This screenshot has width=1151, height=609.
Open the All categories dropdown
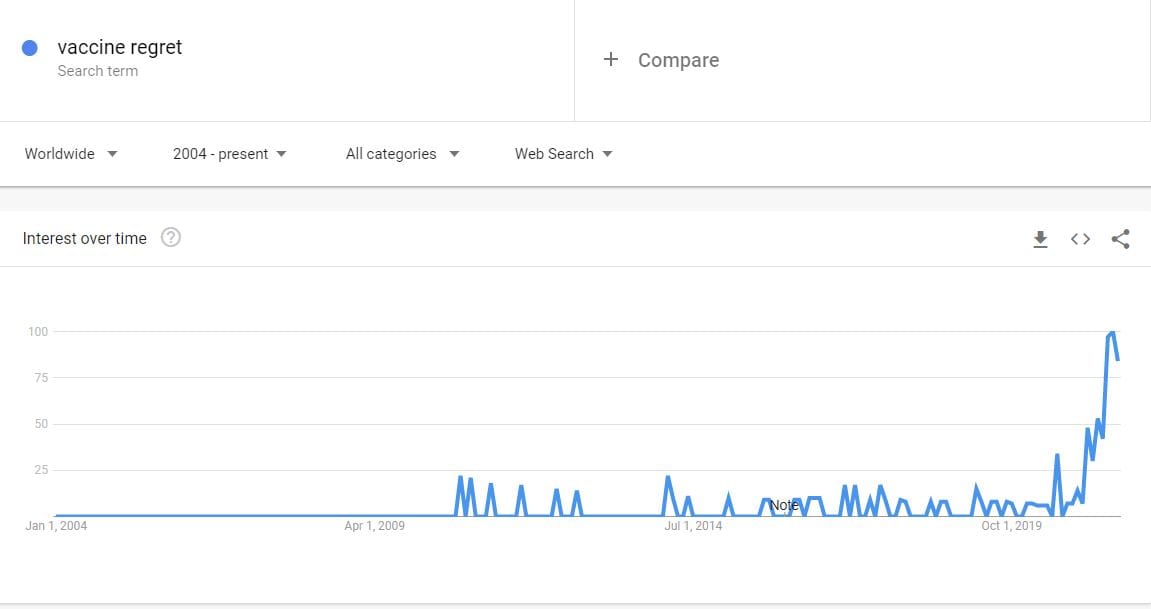(x=402, y=154)
